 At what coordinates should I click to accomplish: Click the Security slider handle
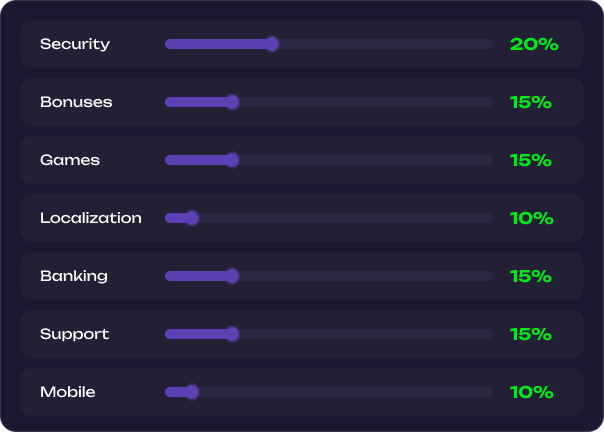click(x=272, y=44)
